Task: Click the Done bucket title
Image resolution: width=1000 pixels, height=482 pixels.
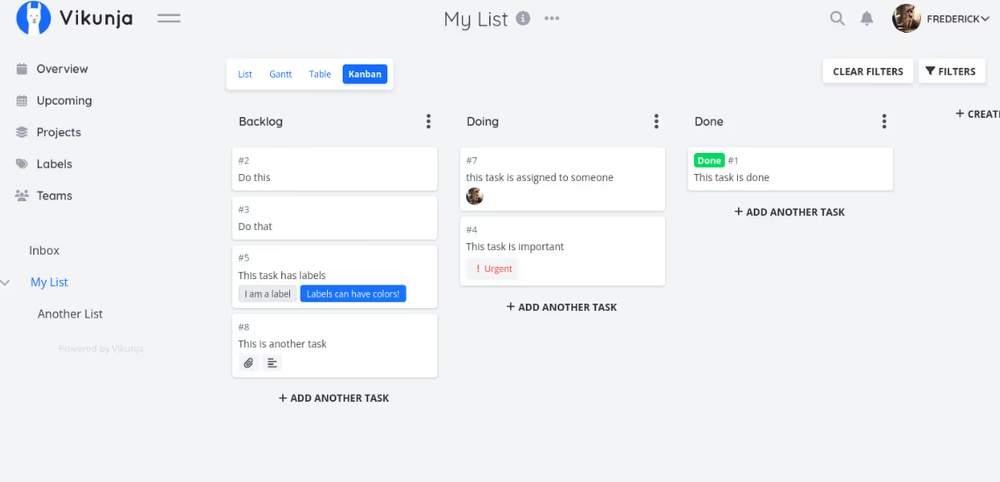Action: pos(709,121)
